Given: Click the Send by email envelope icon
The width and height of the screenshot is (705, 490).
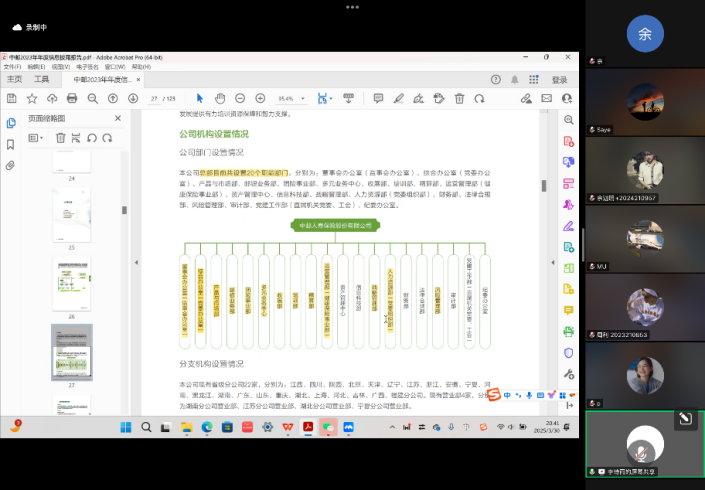Looking at the screenshot, I should (x=547, y=98).
